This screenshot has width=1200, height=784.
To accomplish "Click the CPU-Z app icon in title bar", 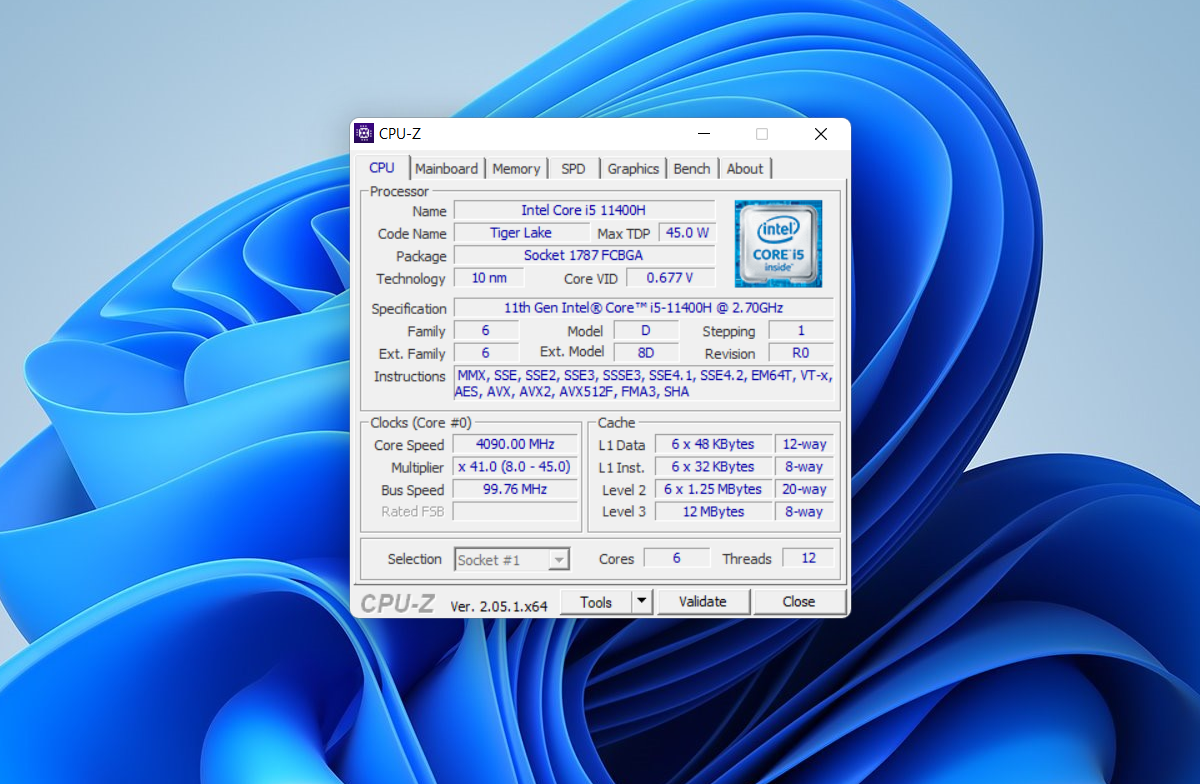I will pos(364,134).
